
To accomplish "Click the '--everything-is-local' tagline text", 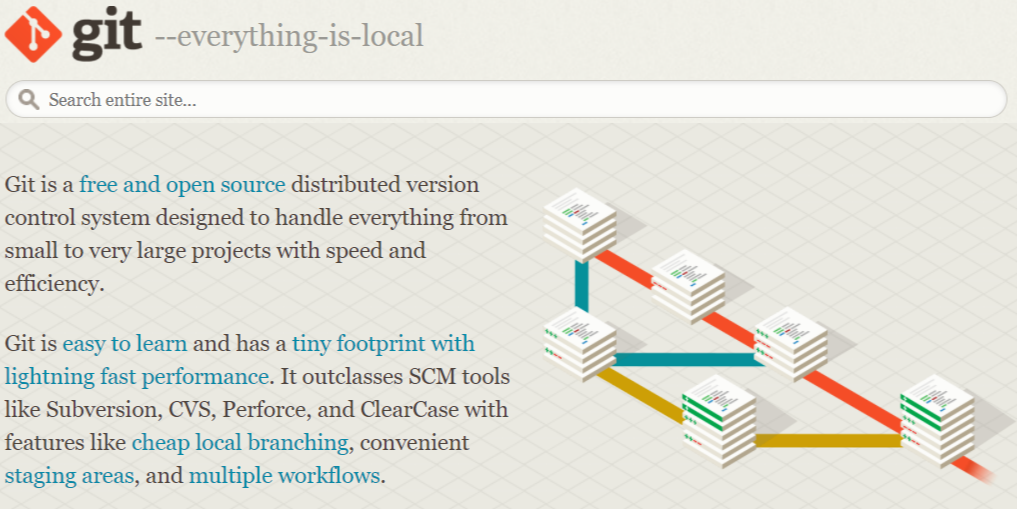I will pos(289,36).
